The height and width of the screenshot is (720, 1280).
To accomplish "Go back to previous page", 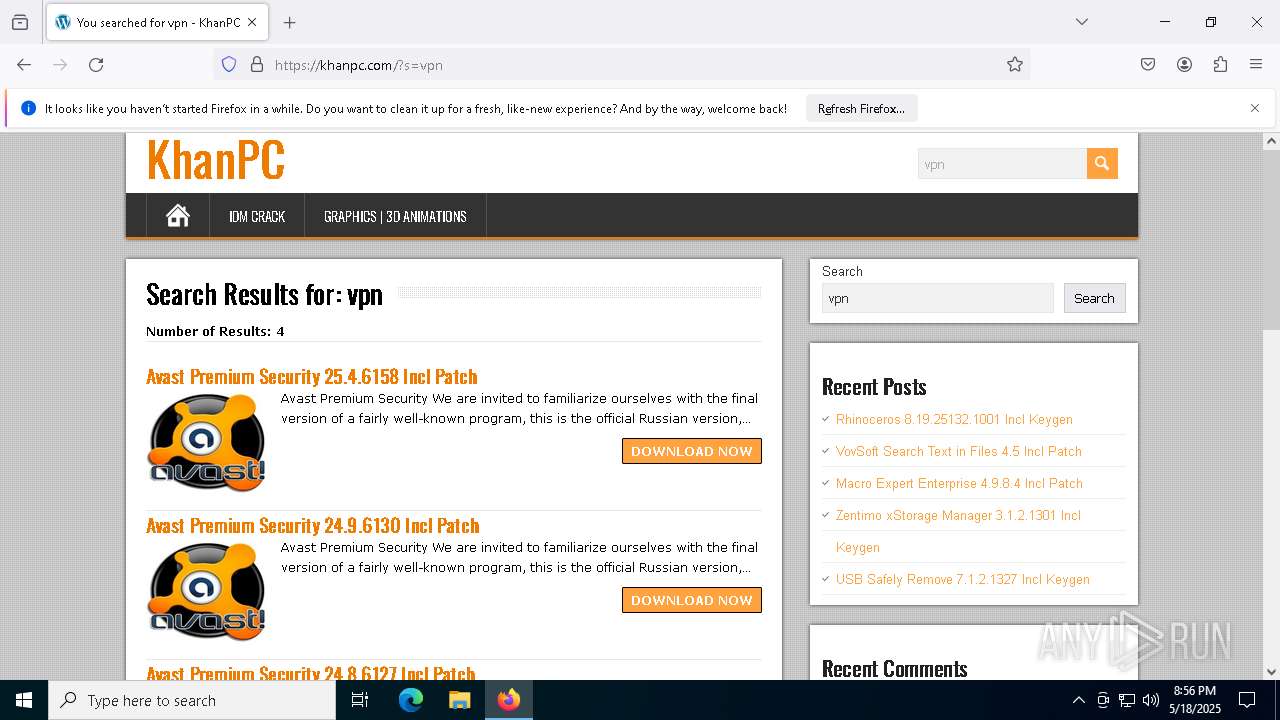I will point(24,65).
